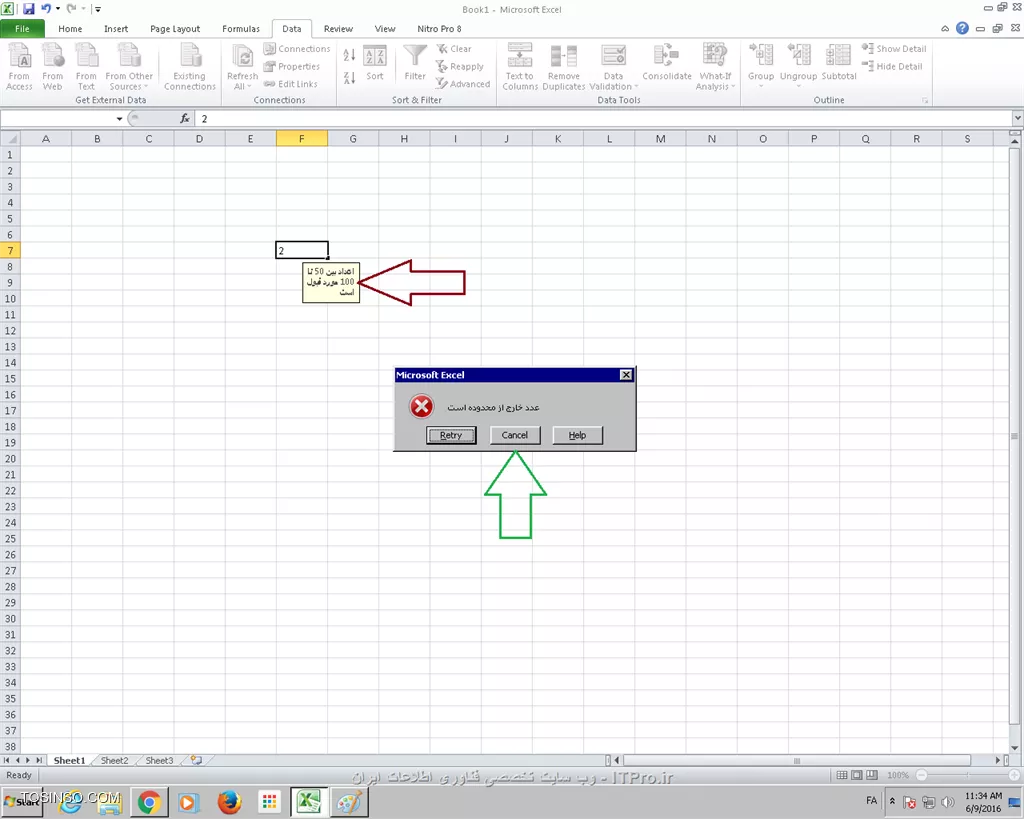Click the zoom out minus button

(x=921, y=775)
